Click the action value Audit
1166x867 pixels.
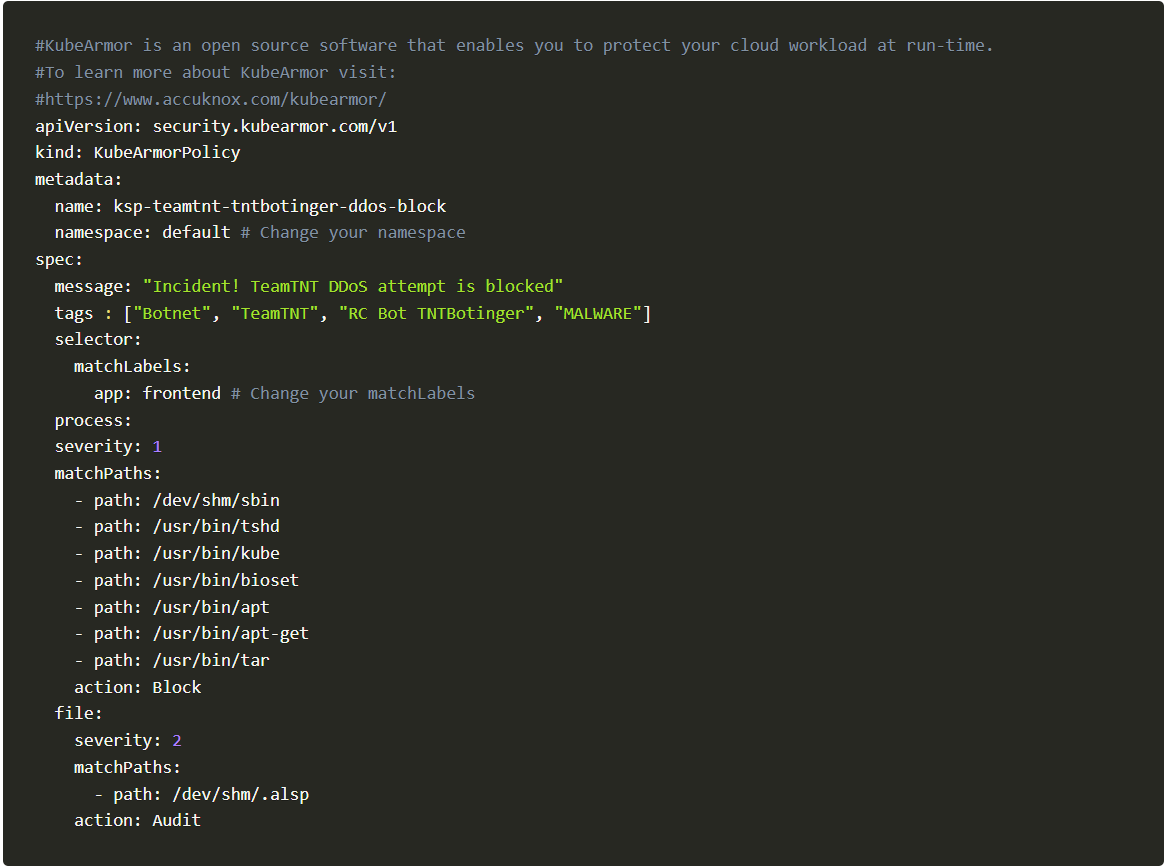(x=177, y=821)
